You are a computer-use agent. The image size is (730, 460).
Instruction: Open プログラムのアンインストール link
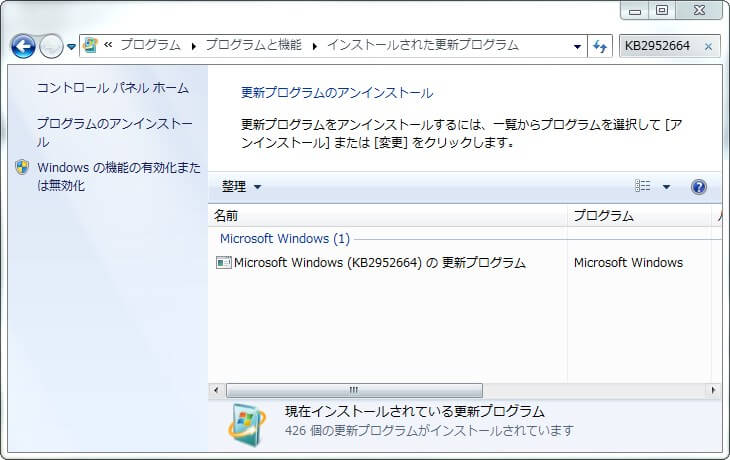(115, 132)
